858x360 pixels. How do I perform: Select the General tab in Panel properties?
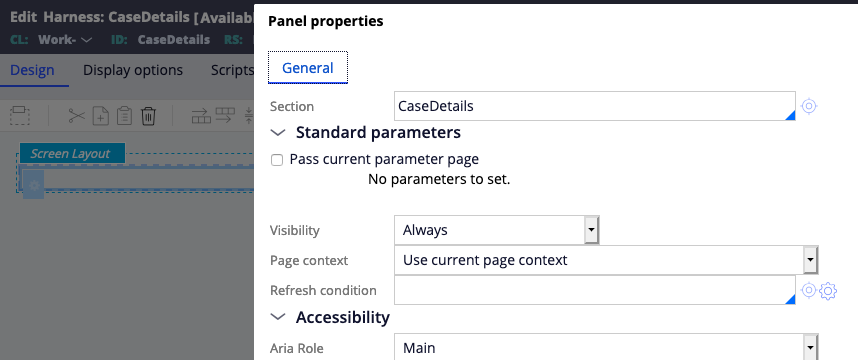[x=308, y=68]
